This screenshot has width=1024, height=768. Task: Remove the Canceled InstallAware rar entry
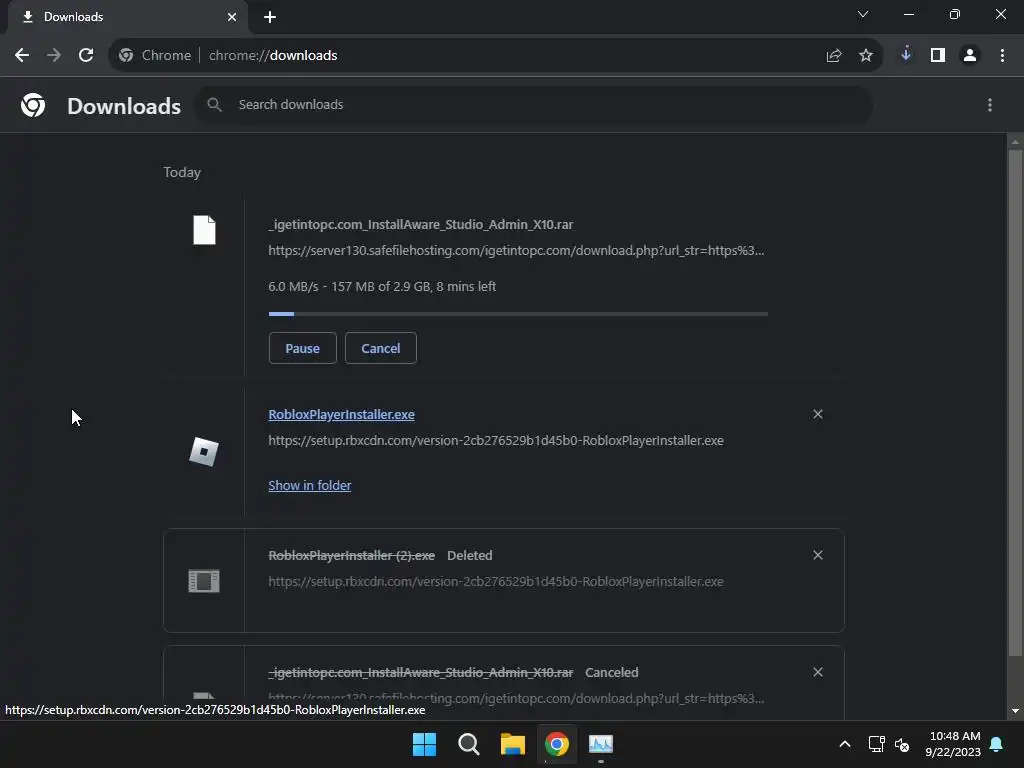[818, 672]
